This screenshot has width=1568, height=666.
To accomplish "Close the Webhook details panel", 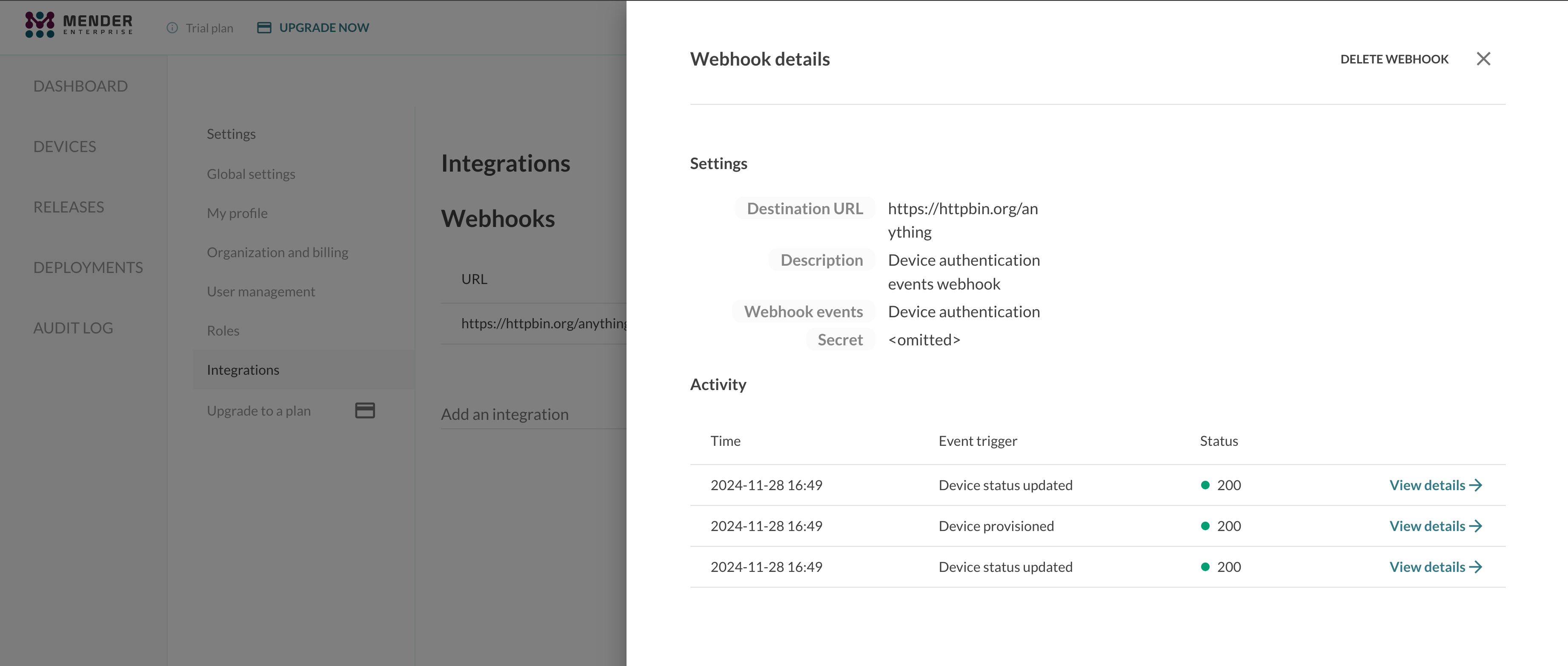I will coord(1483,59).
